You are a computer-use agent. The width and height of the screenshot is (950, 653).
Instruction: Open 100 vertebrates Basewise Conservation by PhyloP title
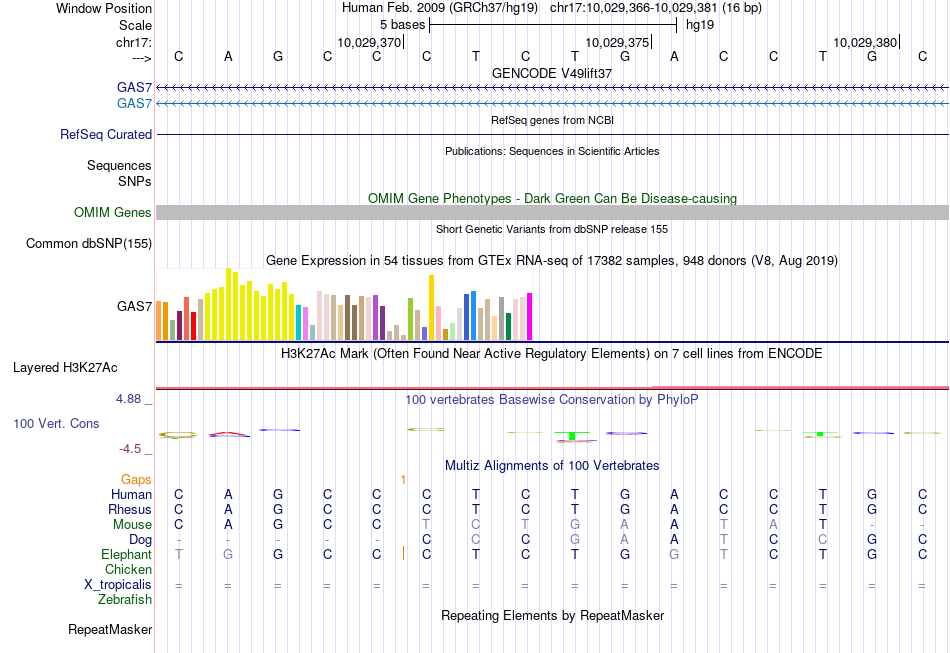pos(552,400)
